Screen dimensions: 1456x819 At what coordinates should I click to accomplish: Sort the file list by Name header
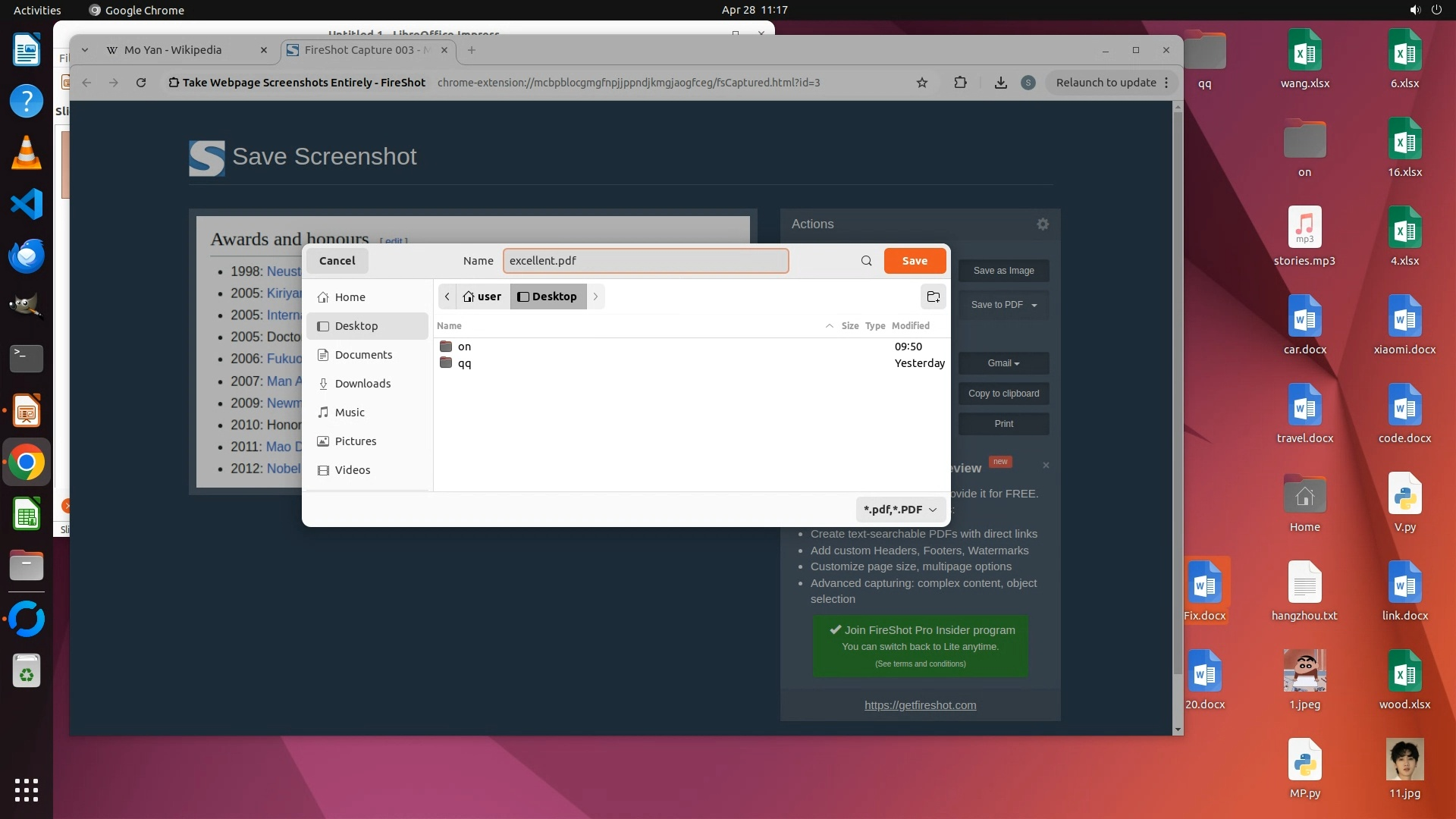pos(450,326)
